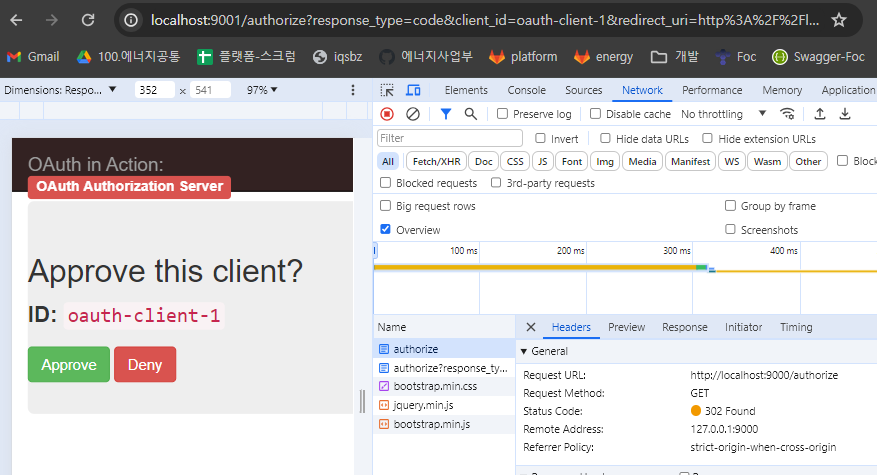
Task: Close the request details pane
Action: 531,327
